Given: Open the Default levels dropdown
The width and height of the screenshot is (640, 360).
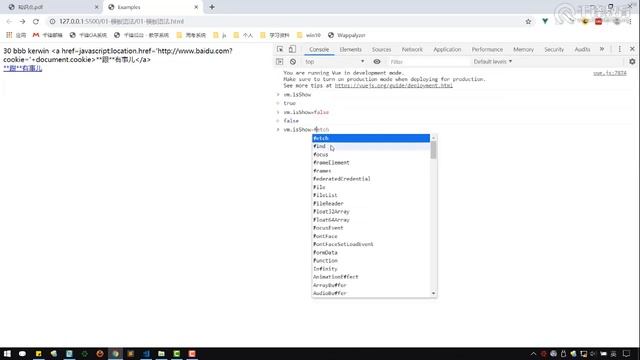Looking at the screenshot, I should click(493, 62).
